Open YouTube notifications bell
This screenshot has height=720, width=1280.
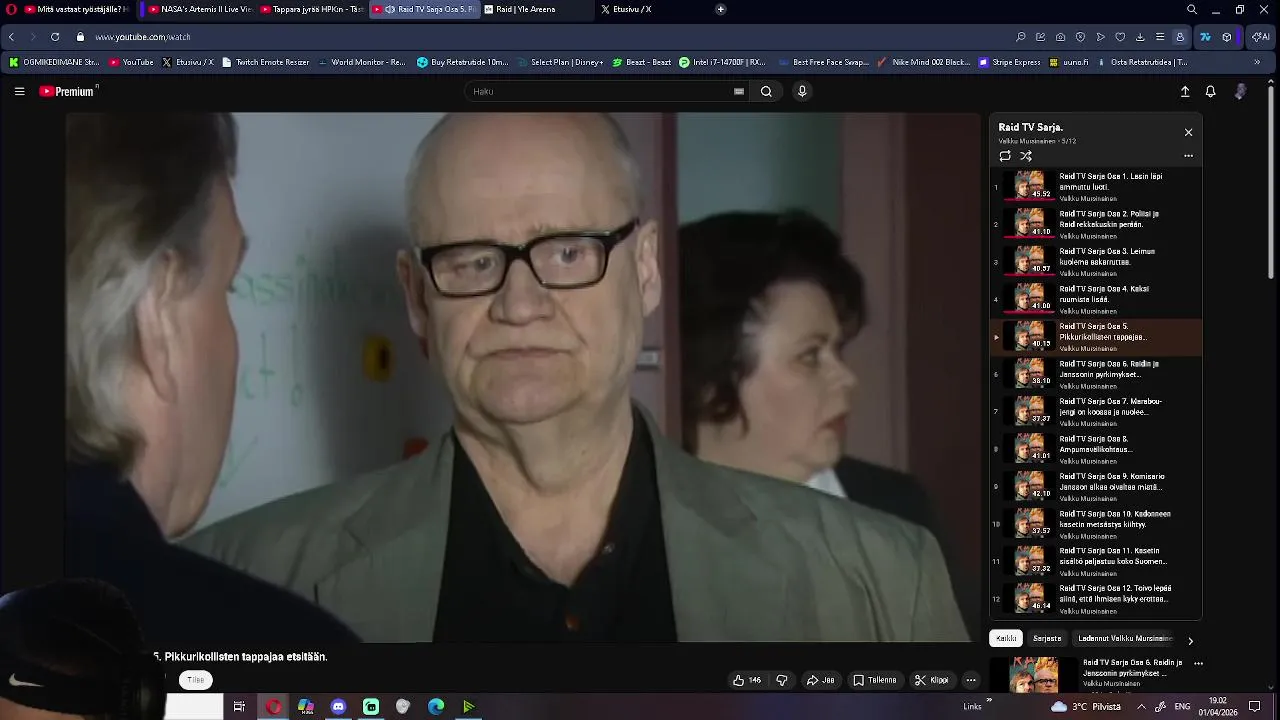(1210, 91)
